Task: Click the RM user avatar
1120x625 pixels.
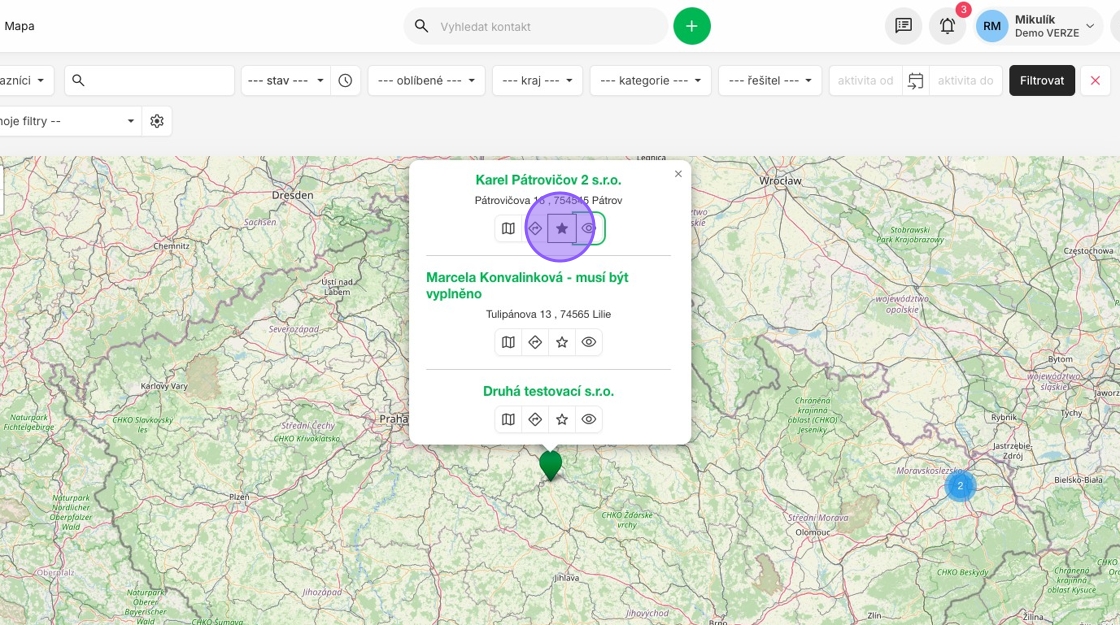Action: click(x=991, y=26)
